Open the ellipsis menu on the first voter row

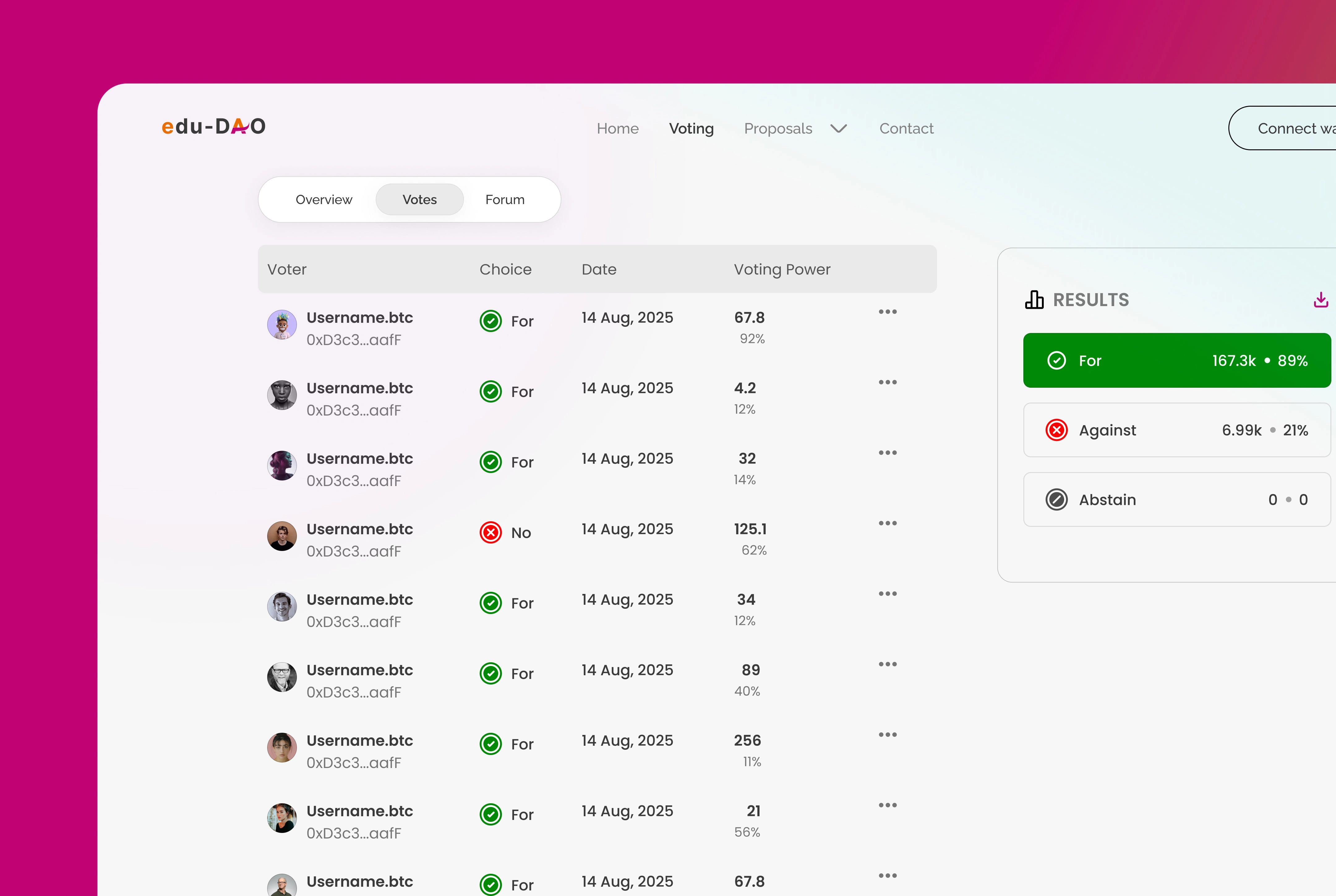[x=888, y=311]
